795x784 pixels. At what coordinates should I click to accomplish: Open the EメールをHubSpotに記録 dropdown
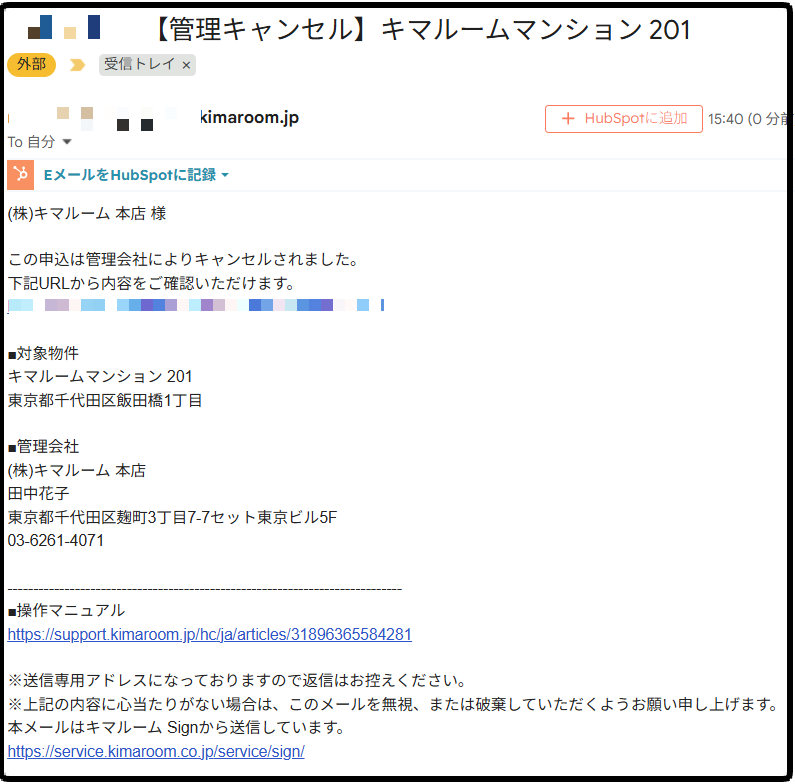(x=136, y=175)
